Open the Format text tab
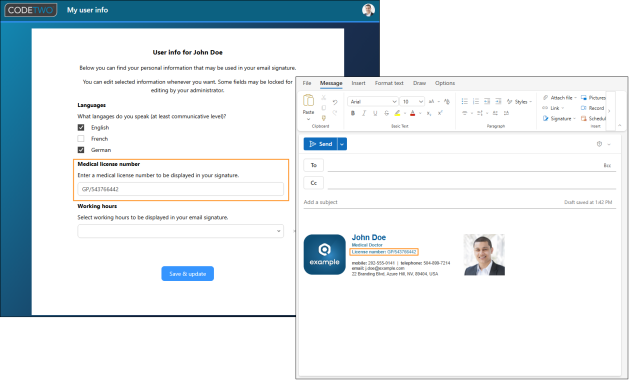Viewport: 629px width, 382px height. pyautogui.click(x=389, y=83)
